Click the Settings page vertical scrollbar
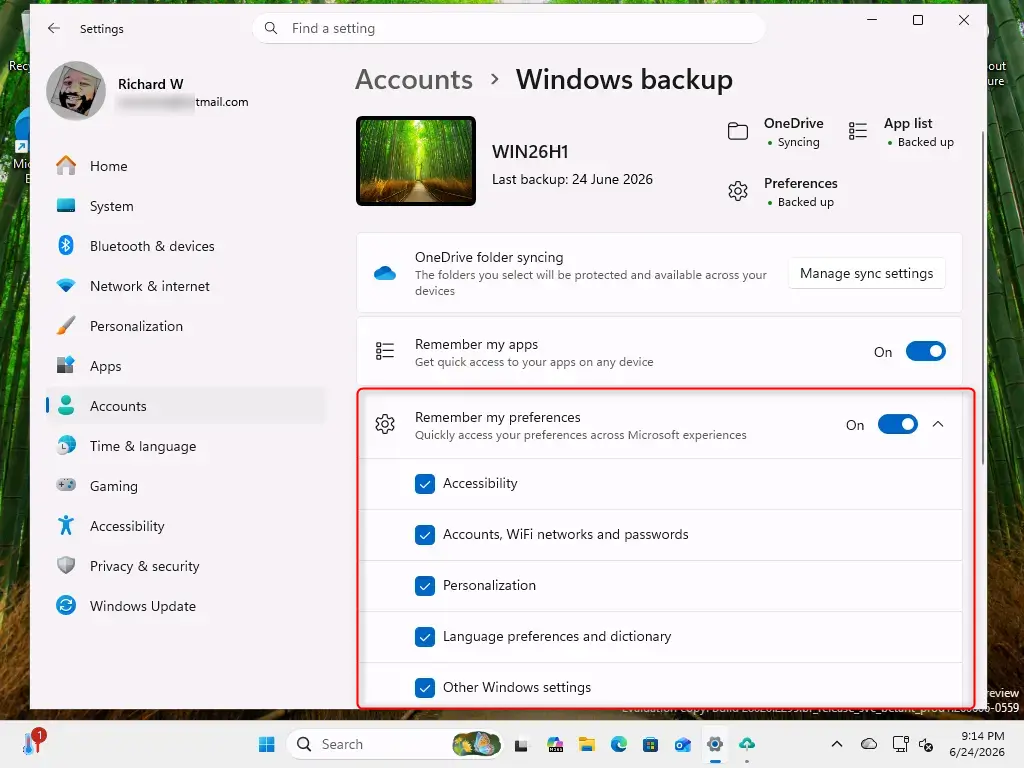1024x768 pixels. [983, 298]
